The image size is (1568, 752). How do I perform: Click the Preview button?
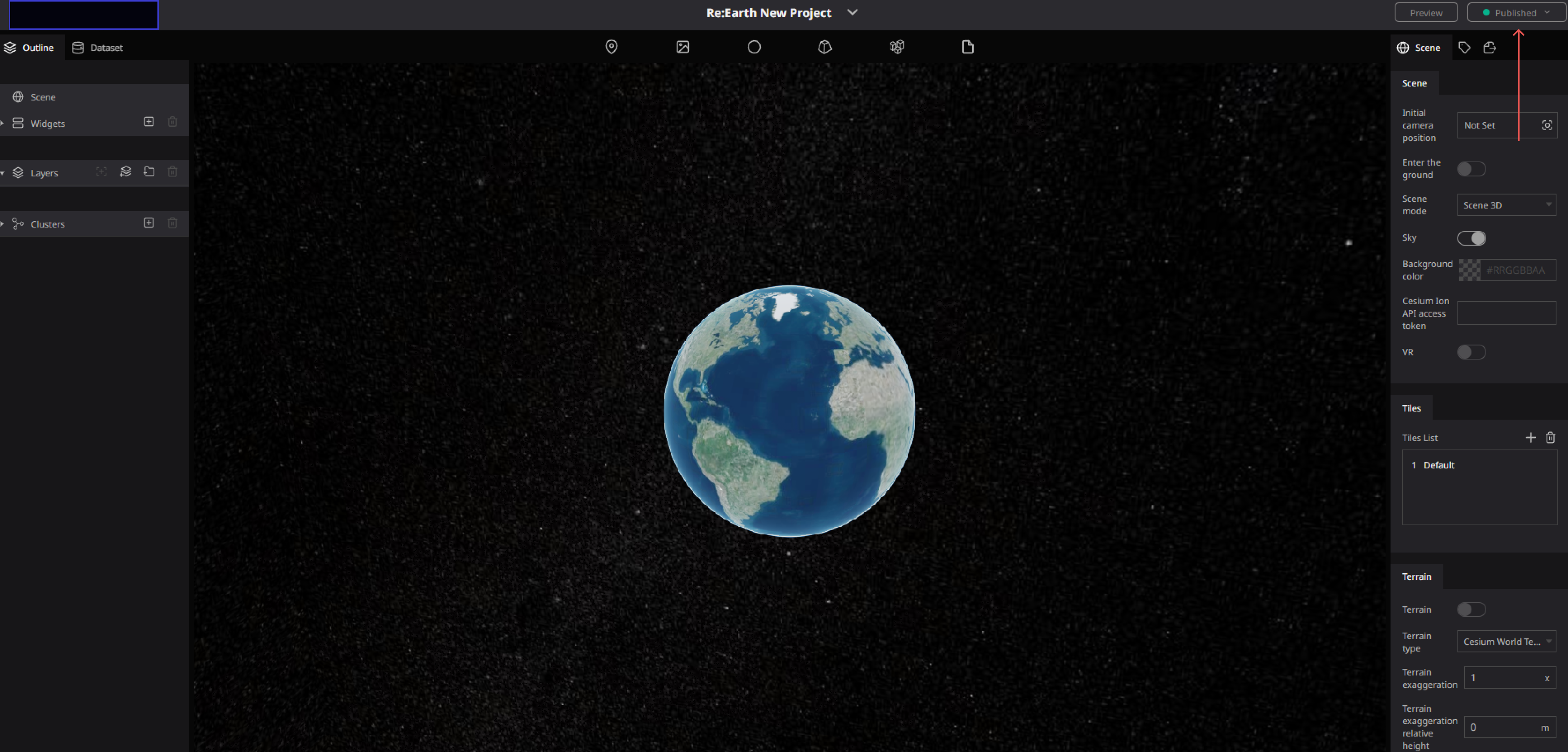pyautogui.click(x=1426, y=13)
